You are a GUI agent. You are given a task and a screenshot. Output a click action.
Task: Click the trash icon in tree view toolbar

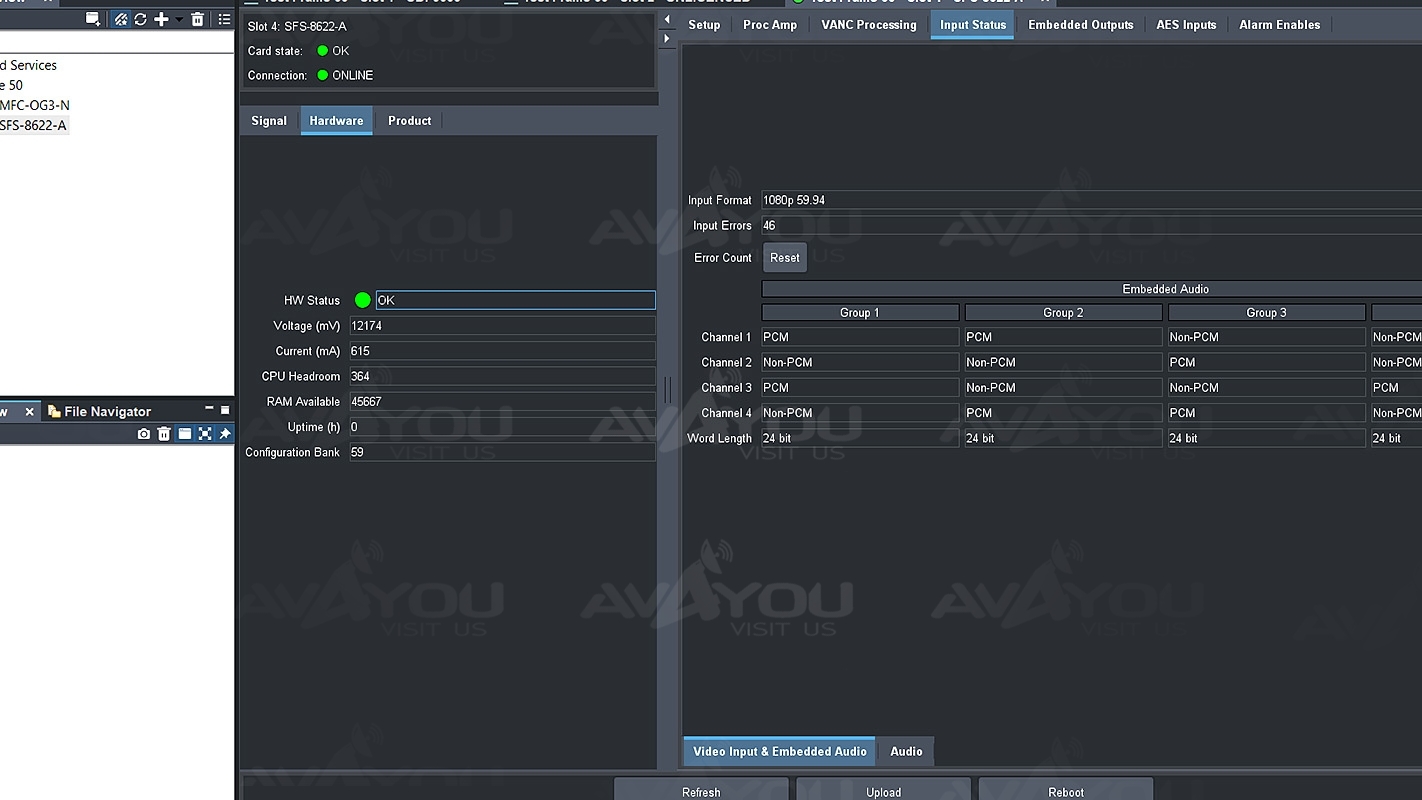(x=197, y=19)
